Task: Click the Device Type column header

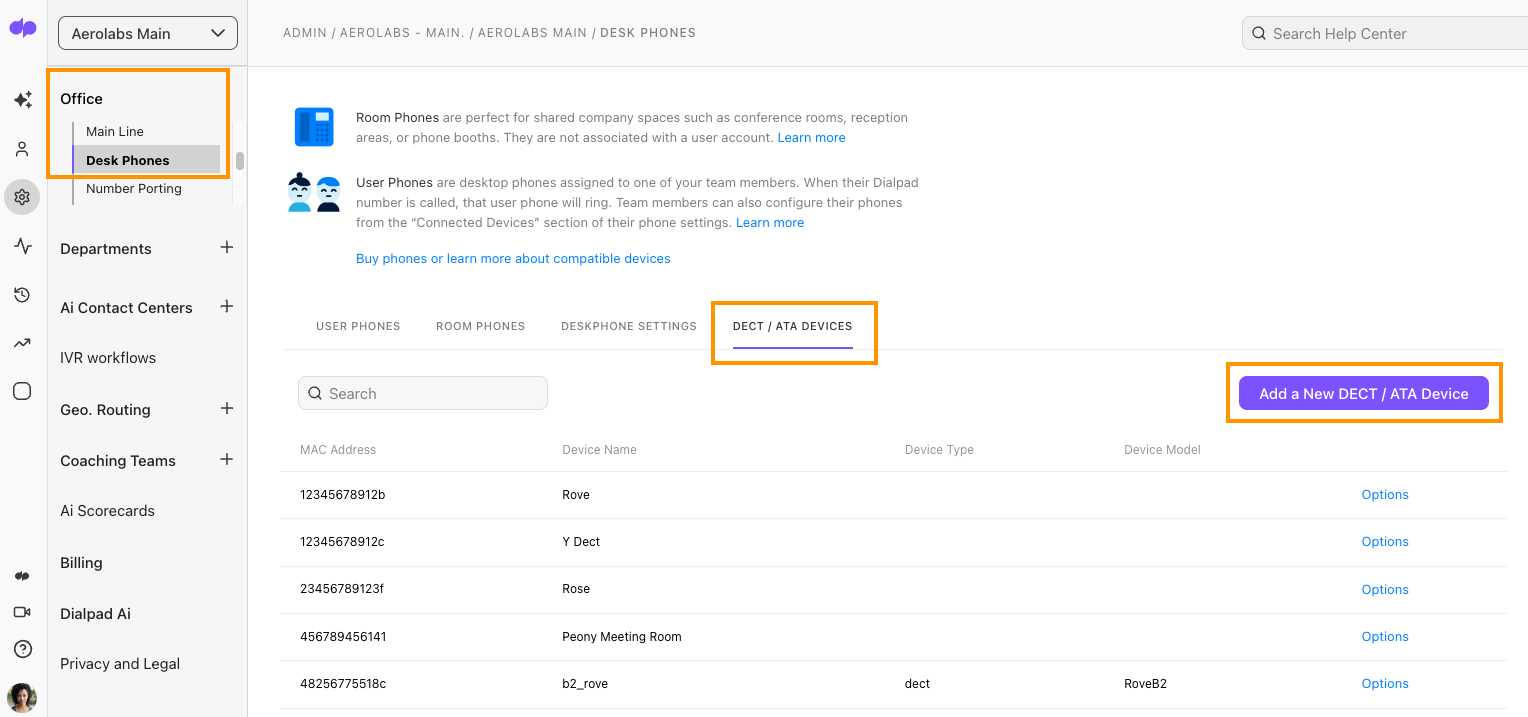Action: coord(939,450)
